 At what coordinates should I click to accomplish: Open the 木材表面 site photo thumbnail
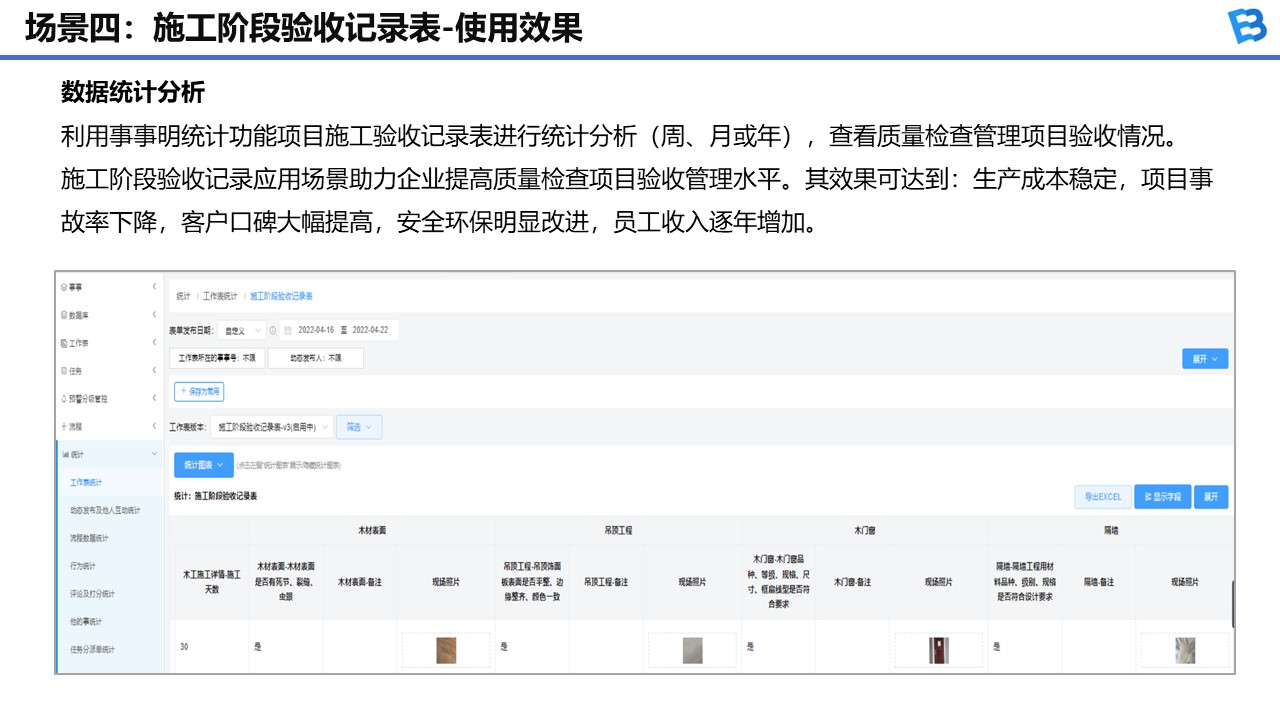tap(445, 650)
